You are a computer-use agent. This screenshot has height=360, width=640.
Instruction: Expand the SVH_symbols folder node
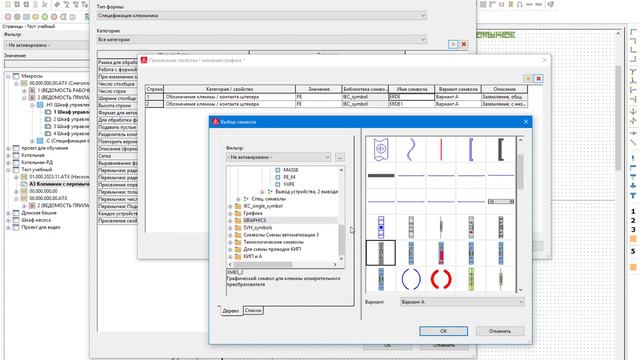point(230,228)
